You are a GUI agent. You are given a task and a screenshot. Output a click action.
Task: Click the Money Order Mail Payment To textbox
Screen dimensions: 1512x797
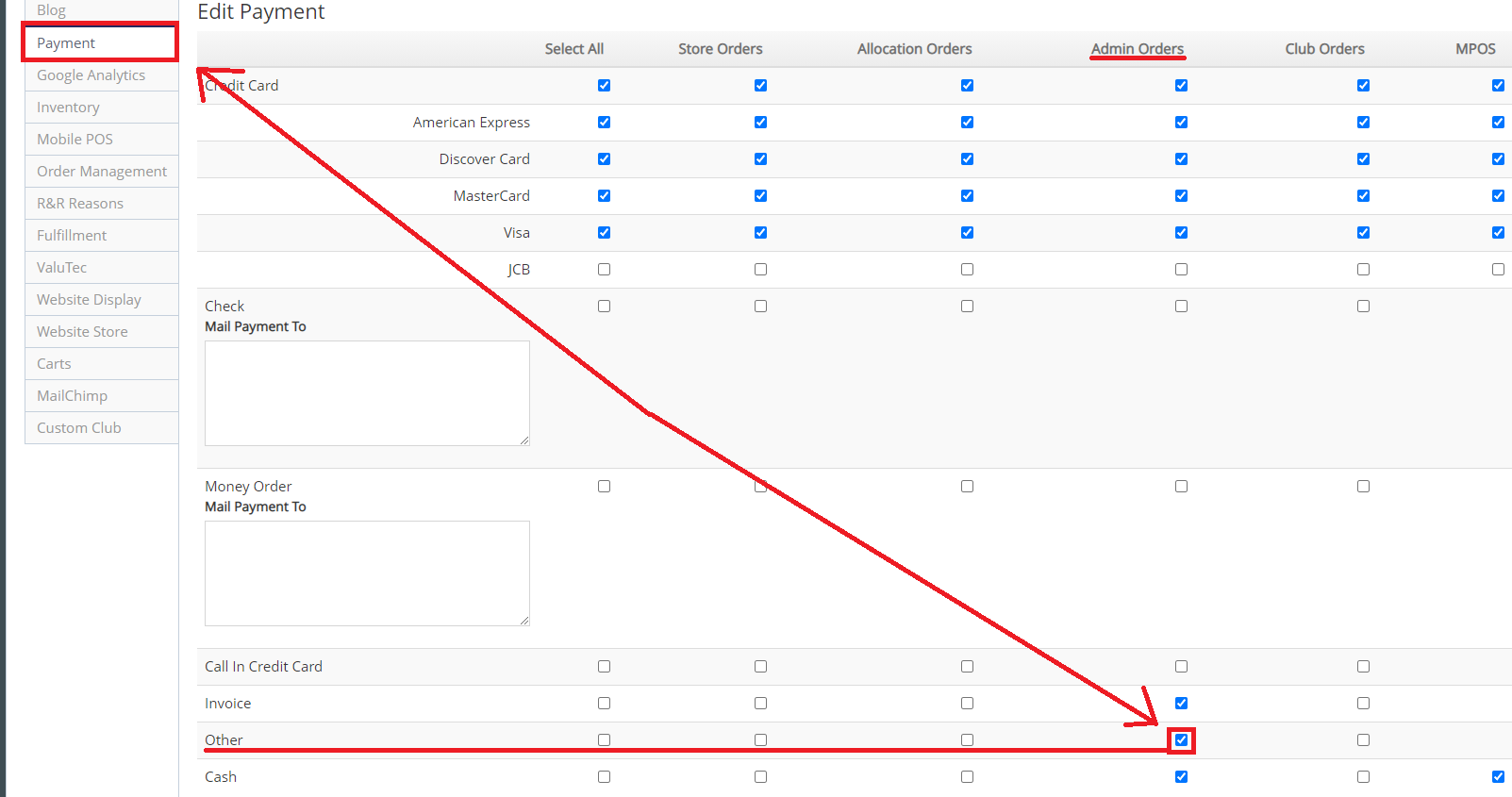tap(367, 573)
